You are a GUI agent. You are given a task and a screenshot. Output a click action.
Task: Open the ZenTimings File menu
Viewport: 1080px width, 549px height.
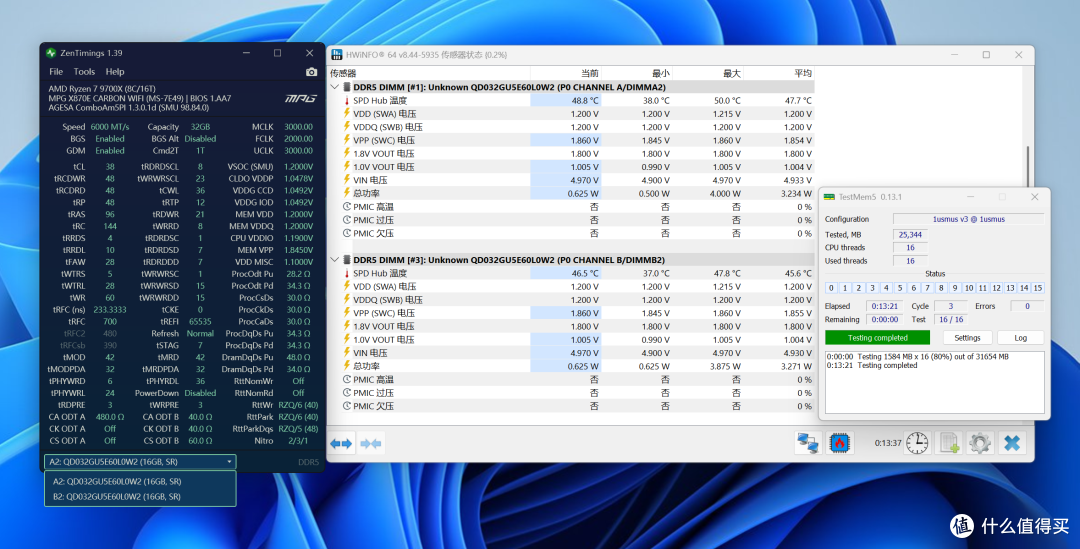point(56,72)
